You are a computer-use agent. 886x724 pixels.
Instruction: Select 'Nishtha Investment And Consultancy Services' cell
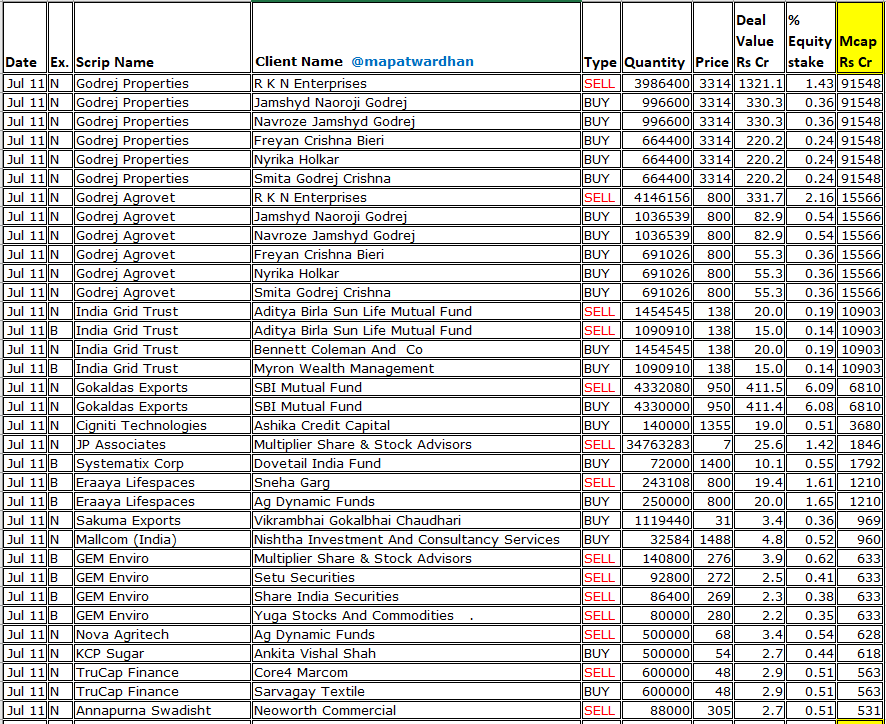(416, 540)
